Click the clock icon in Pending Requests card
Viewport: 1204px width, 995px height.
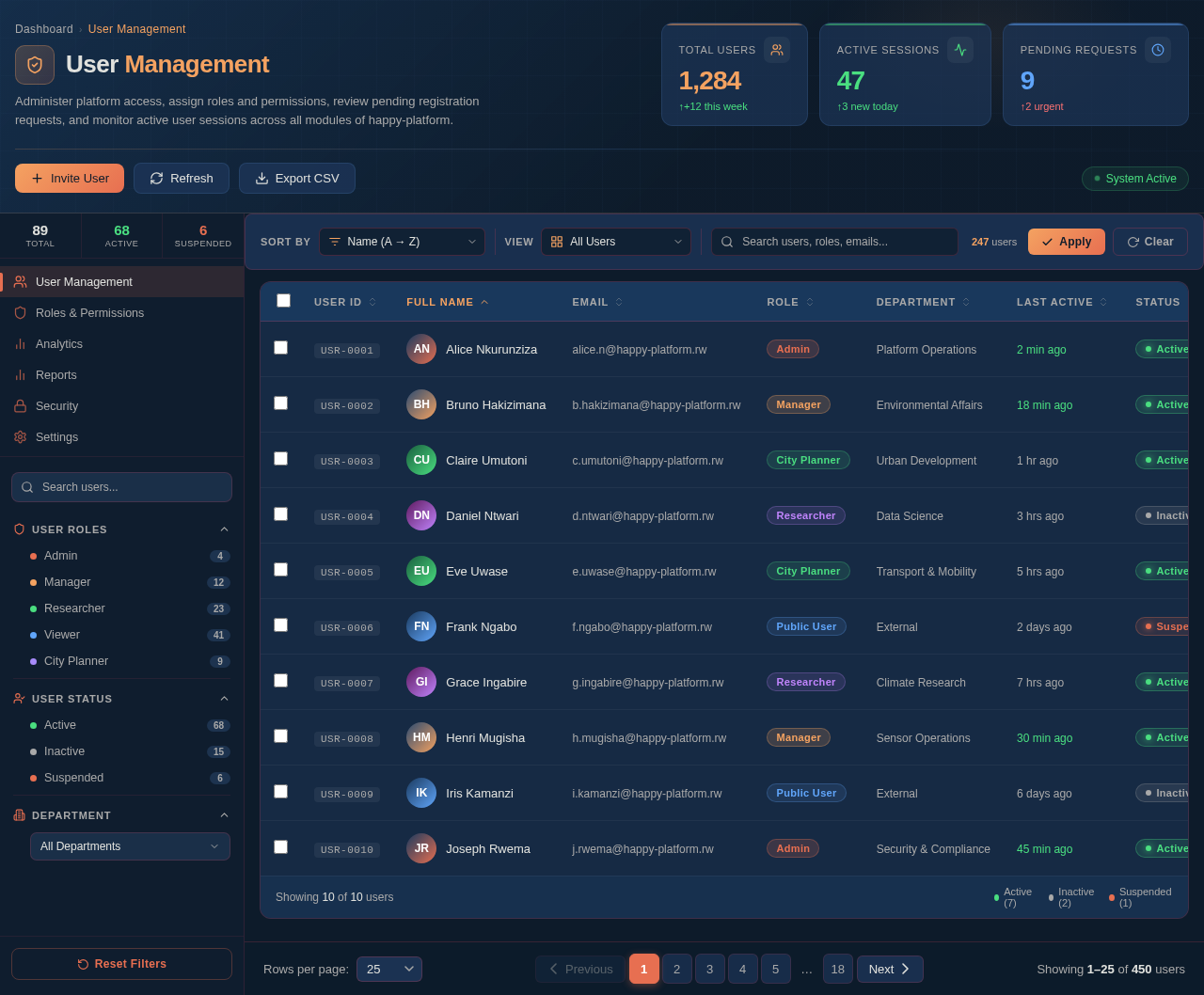tap(1158, 50)
